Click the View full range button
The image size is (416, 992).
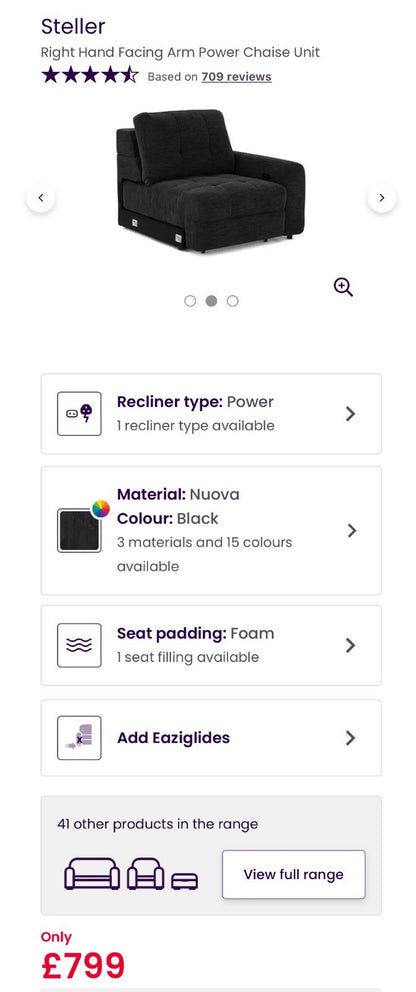coord(294,874)
